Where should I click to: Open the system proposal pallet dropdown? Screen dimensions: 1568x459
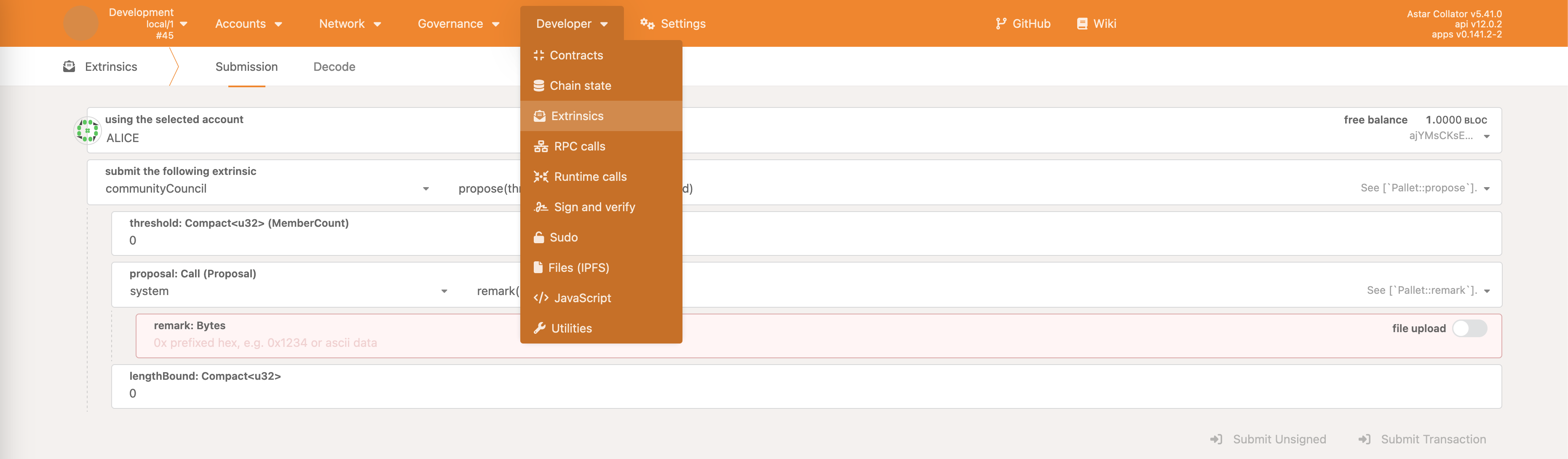point(444,292)
